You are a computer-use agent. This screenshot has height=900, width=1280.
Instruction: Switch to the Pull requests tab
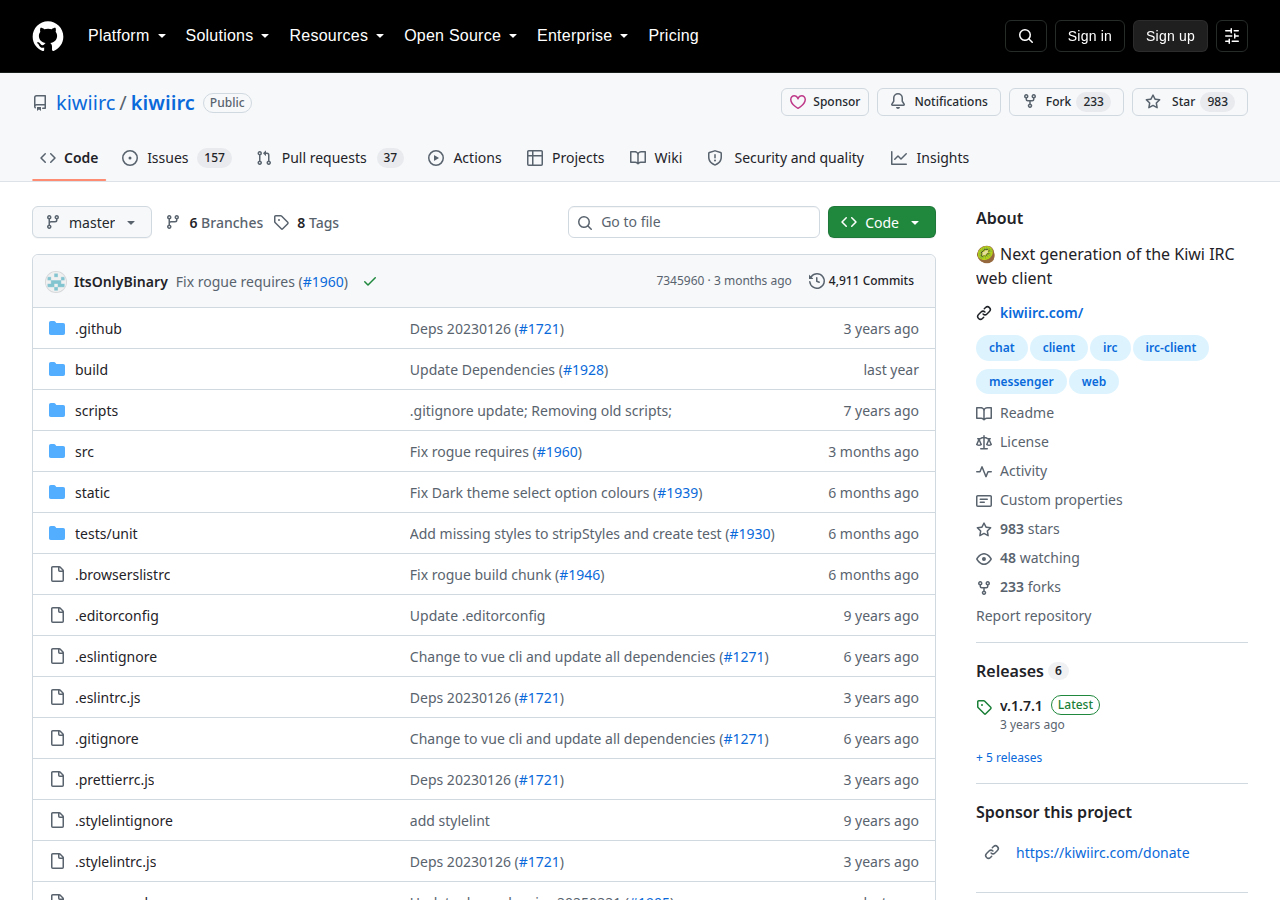[329, 158]
